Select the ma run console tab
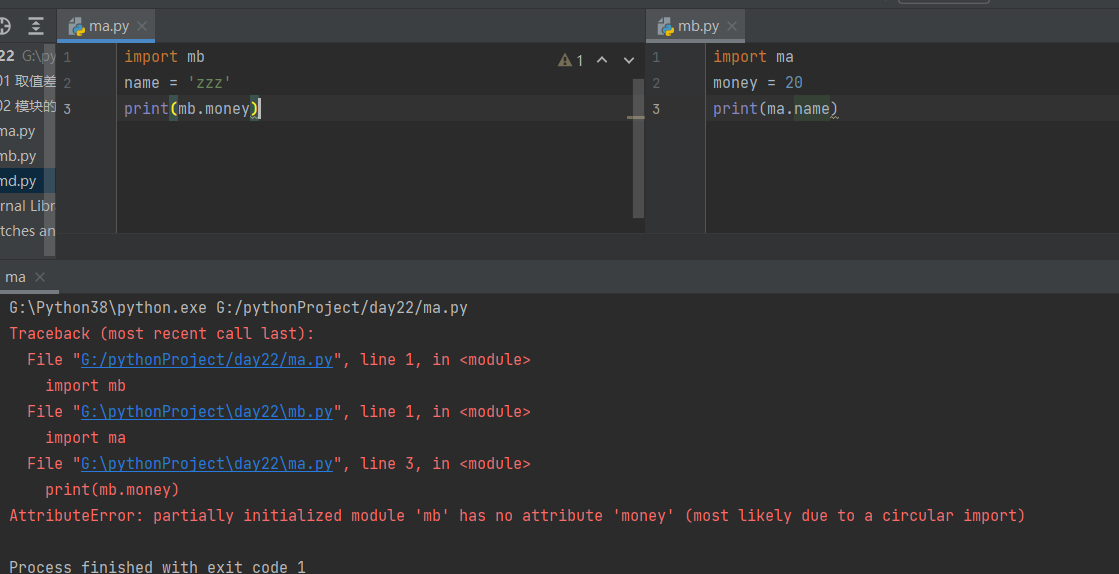This screenshot has height=574, width=1119. point(15,277)
